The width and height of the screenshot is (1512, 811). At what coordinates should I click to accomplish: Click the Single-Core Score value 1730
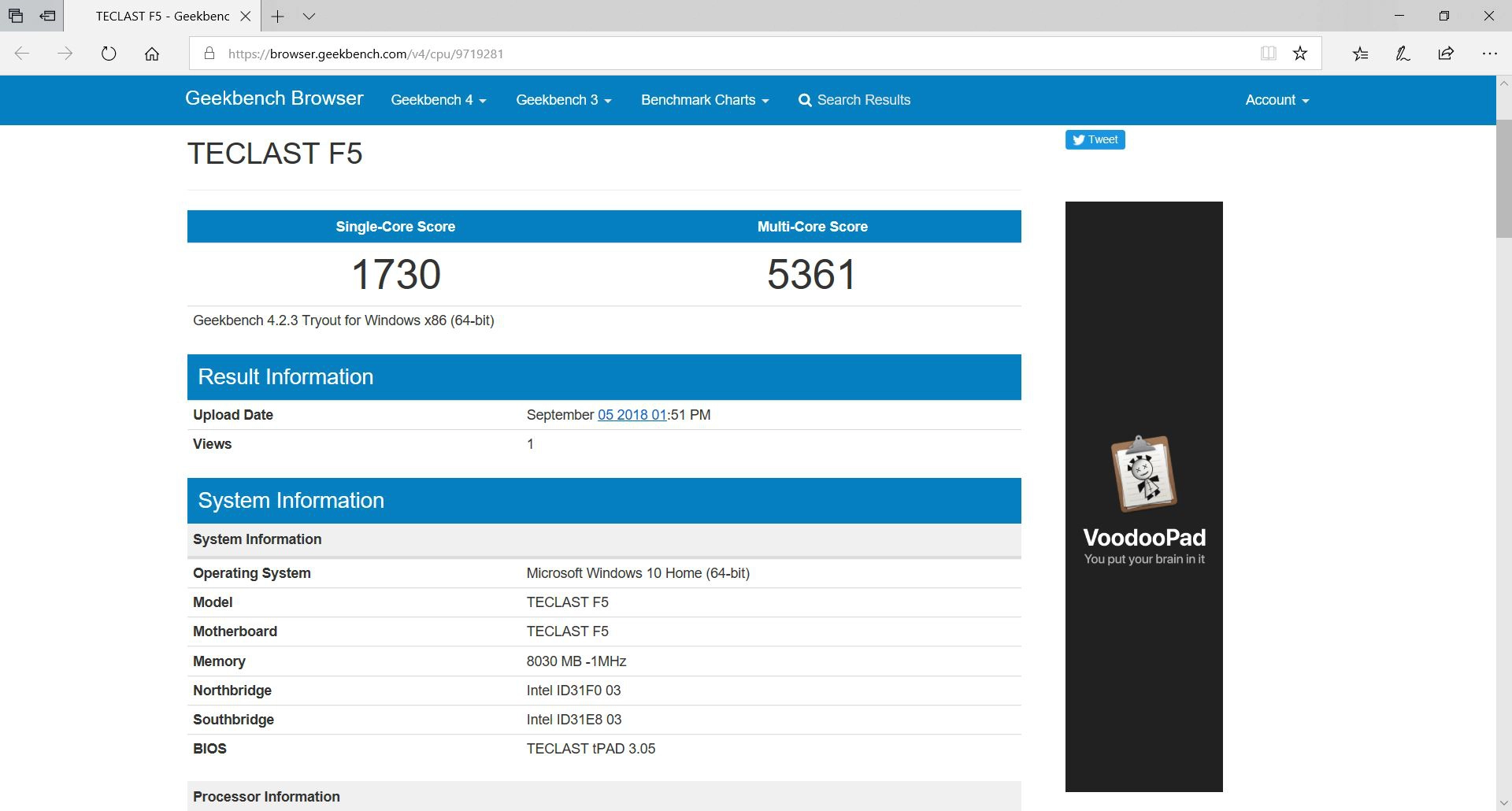coord(395,275)
